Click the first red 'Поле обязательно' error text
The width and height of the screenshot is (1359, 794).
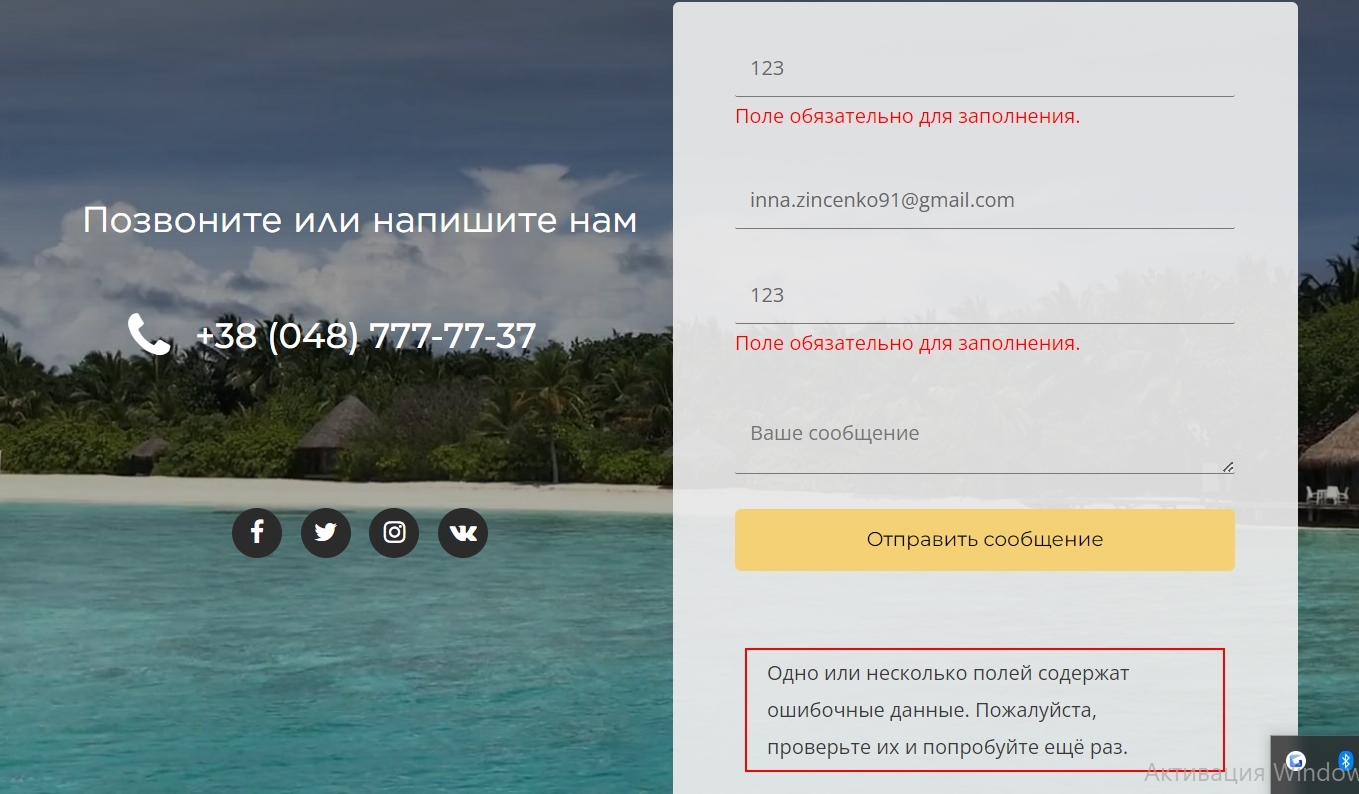908,116
